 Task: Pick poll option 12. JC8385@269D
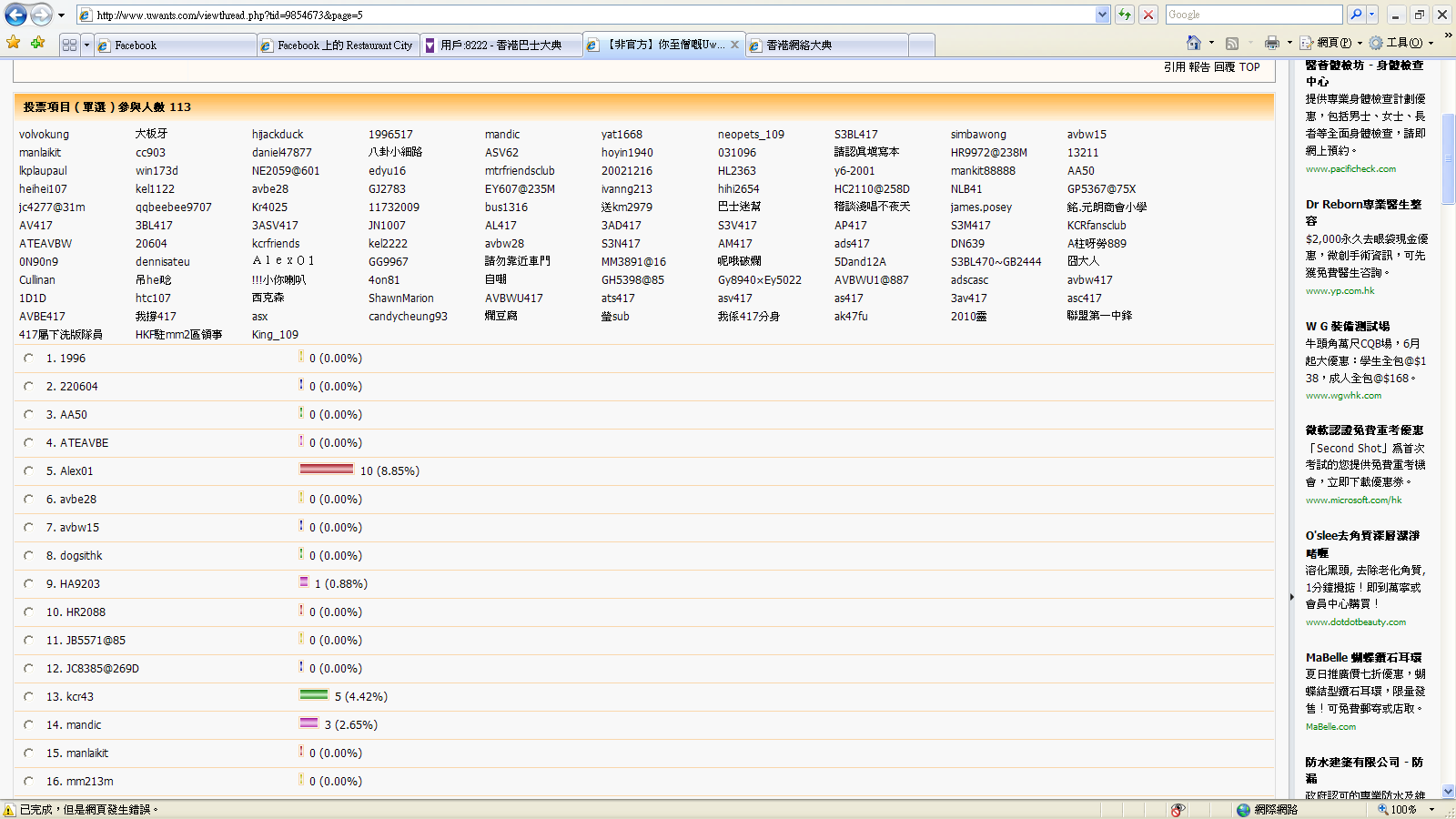pyautogui.click(x=29, y=669)
